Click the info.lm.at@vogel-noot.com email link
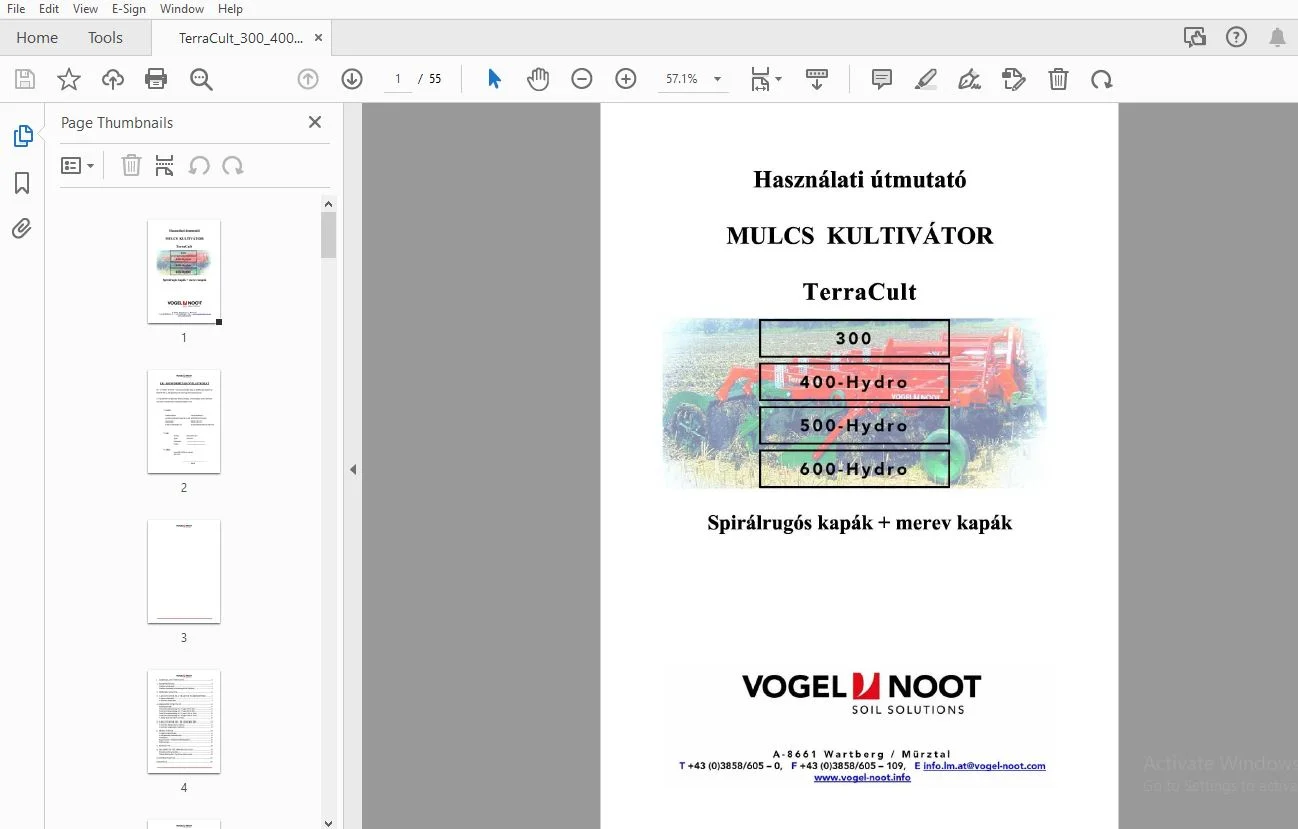The image size is (1298, 829). [984, 766]
